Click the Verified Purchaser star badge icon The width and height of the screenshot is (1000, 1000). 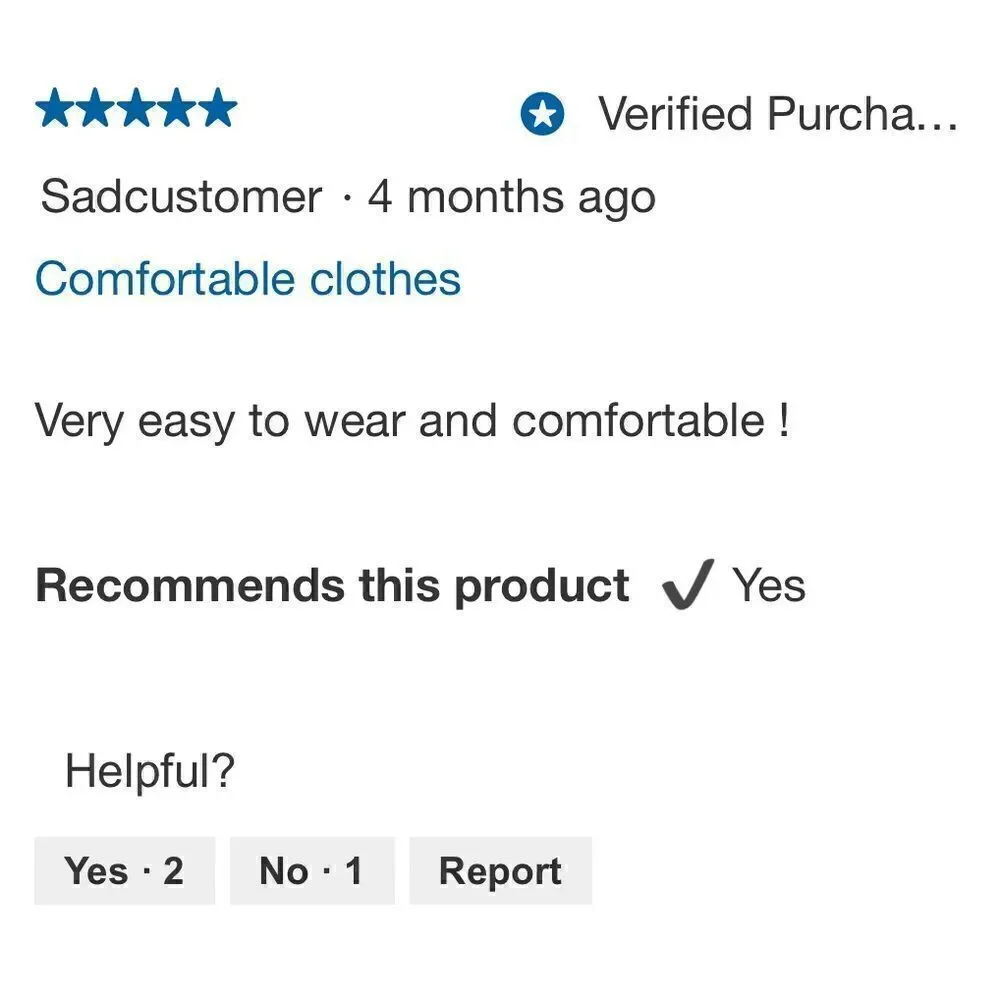point(542,114)
